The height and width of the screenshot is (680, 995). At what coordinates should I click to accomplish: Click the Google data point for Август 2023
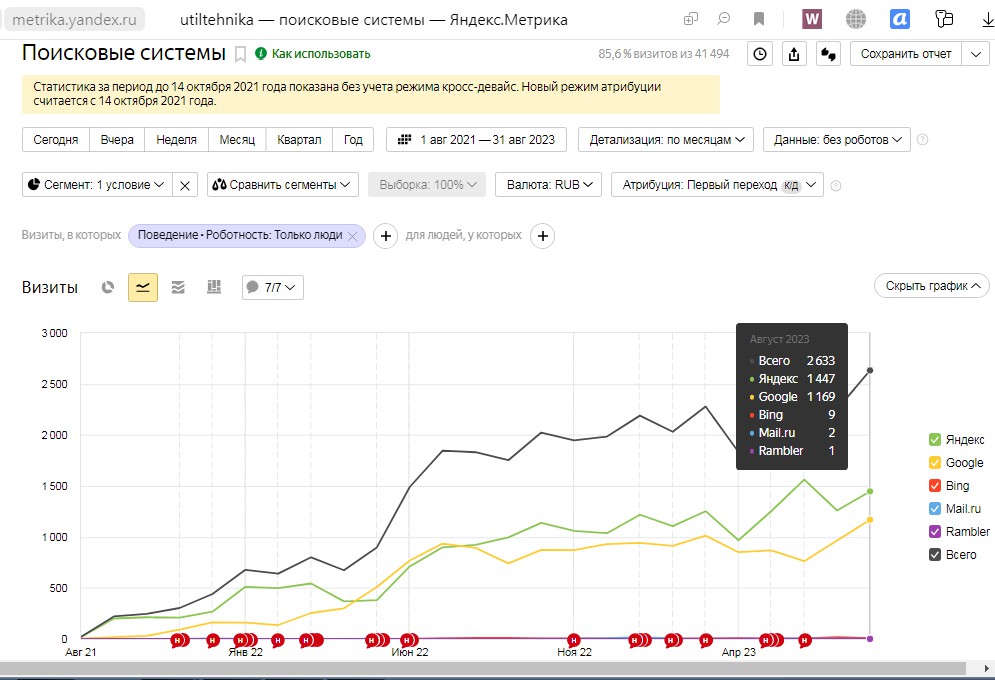click(x=870, y=520)
